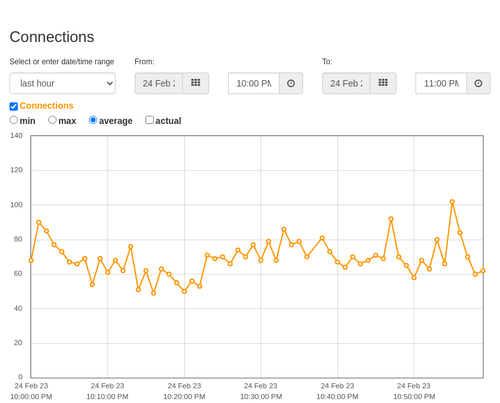This screenshot has height=403, width=500.
Task: Click the 10:30:00 PM x-axis label
Action: click(261, 391)
